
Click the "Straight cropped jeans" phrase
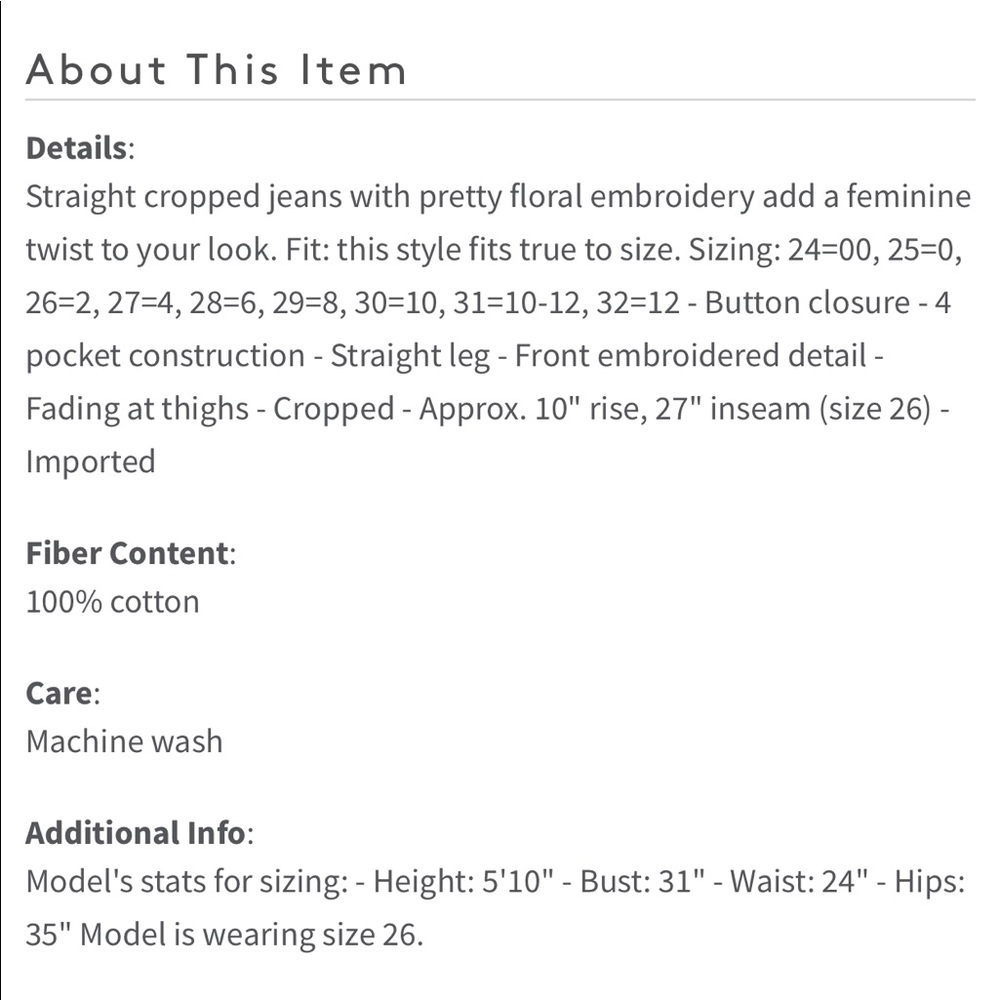pyautogui.click(x=183, y=196)
